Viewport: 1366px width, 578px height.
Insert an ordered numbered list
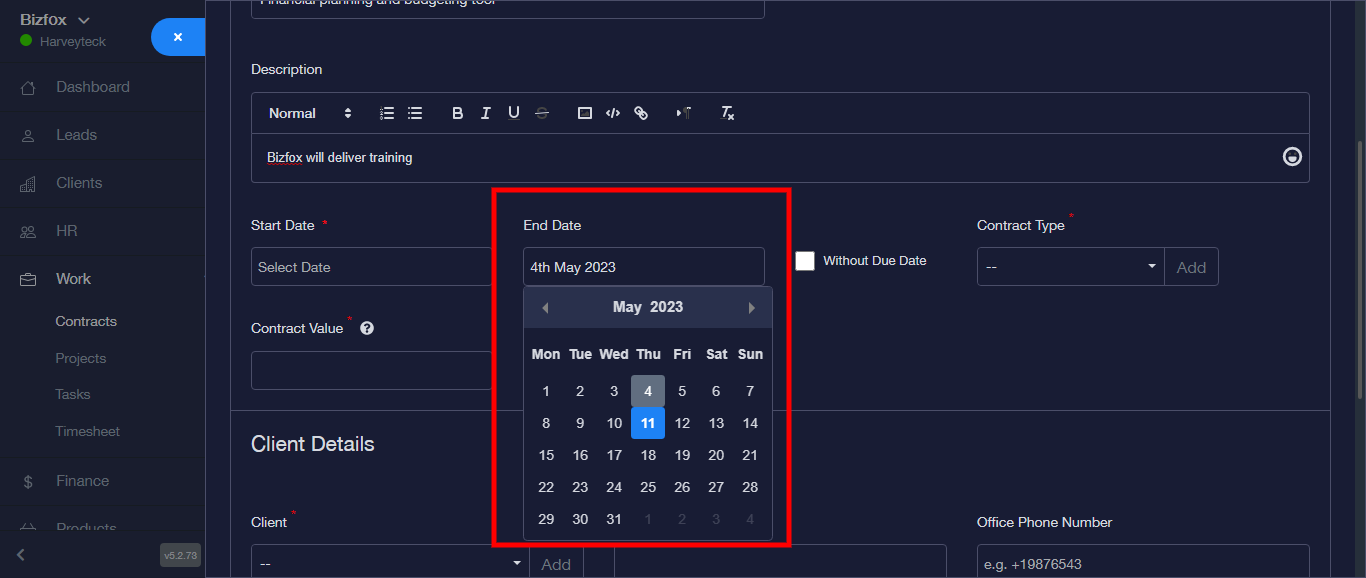(387, 113)
